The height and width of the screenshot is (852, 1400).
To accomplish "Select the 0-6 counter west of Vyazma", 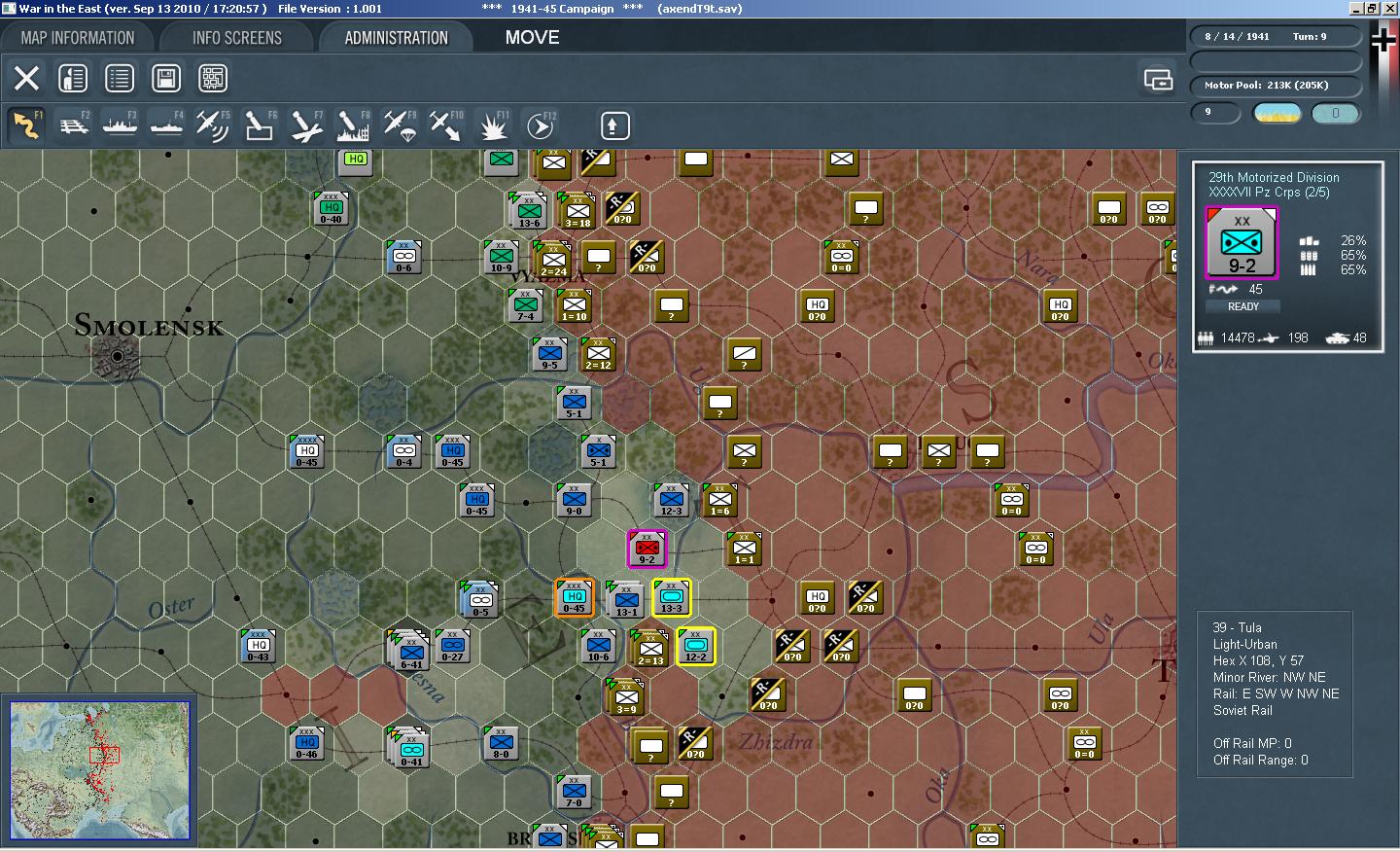I will pos(403,257).
